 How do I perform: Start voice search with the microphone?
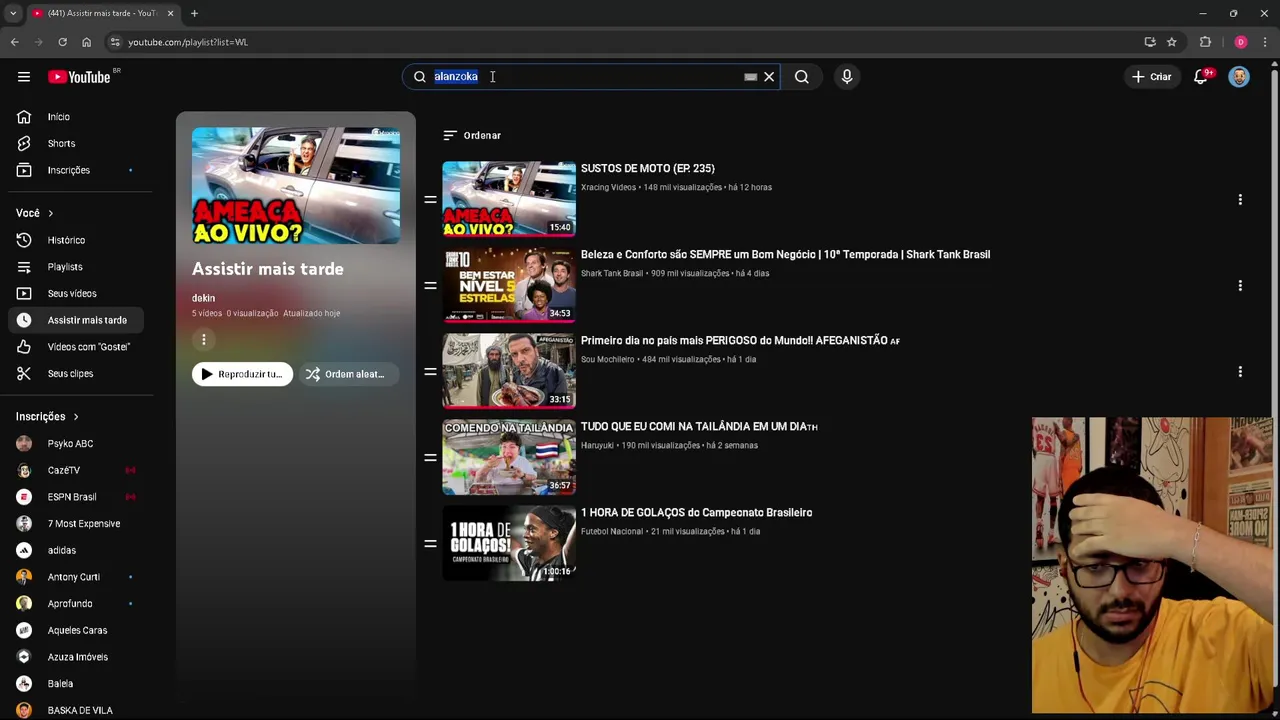point(847,77)
